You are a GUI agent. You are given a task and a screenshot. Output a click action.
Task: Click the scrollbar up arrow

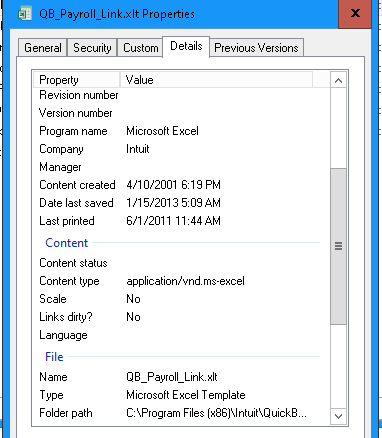coord(338,81)
